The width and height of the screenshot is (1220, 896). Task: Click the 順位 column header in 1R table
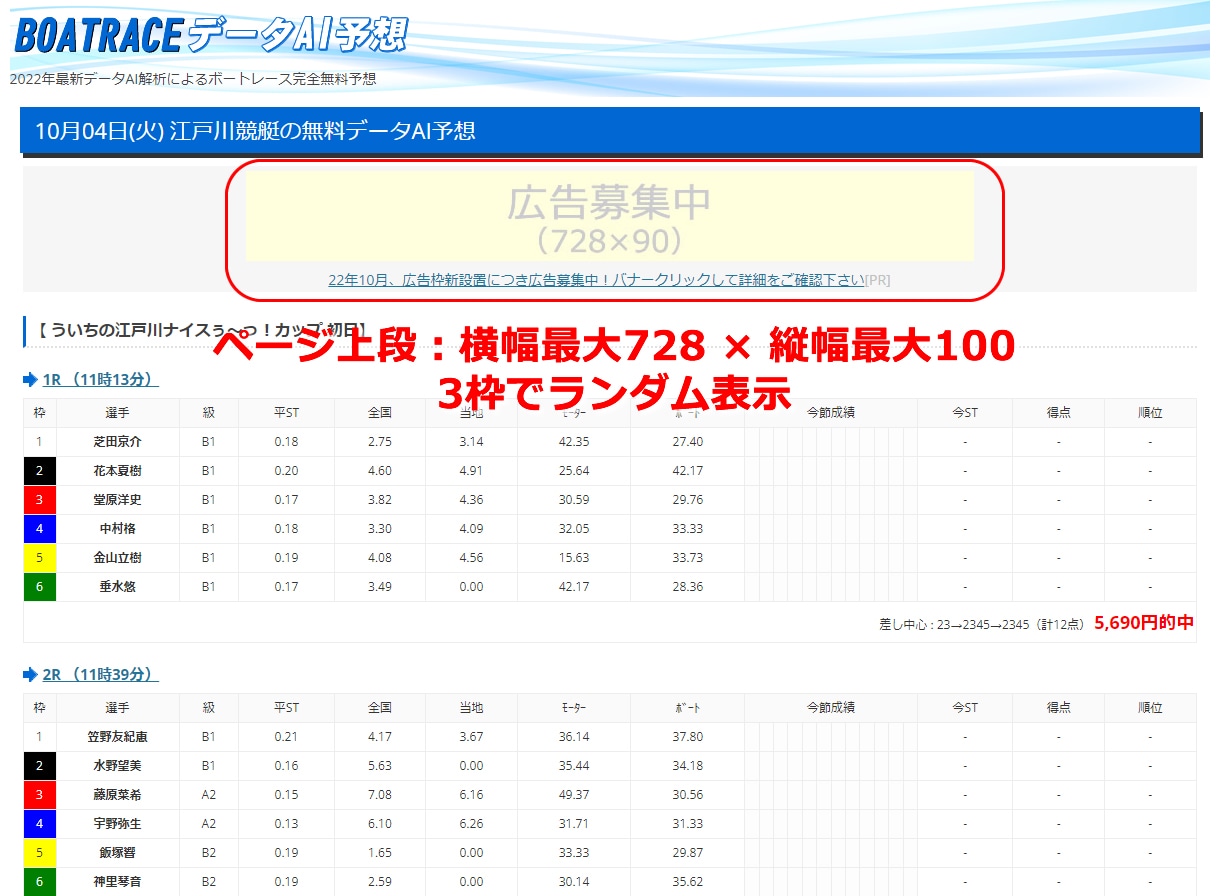point(1150,413)
